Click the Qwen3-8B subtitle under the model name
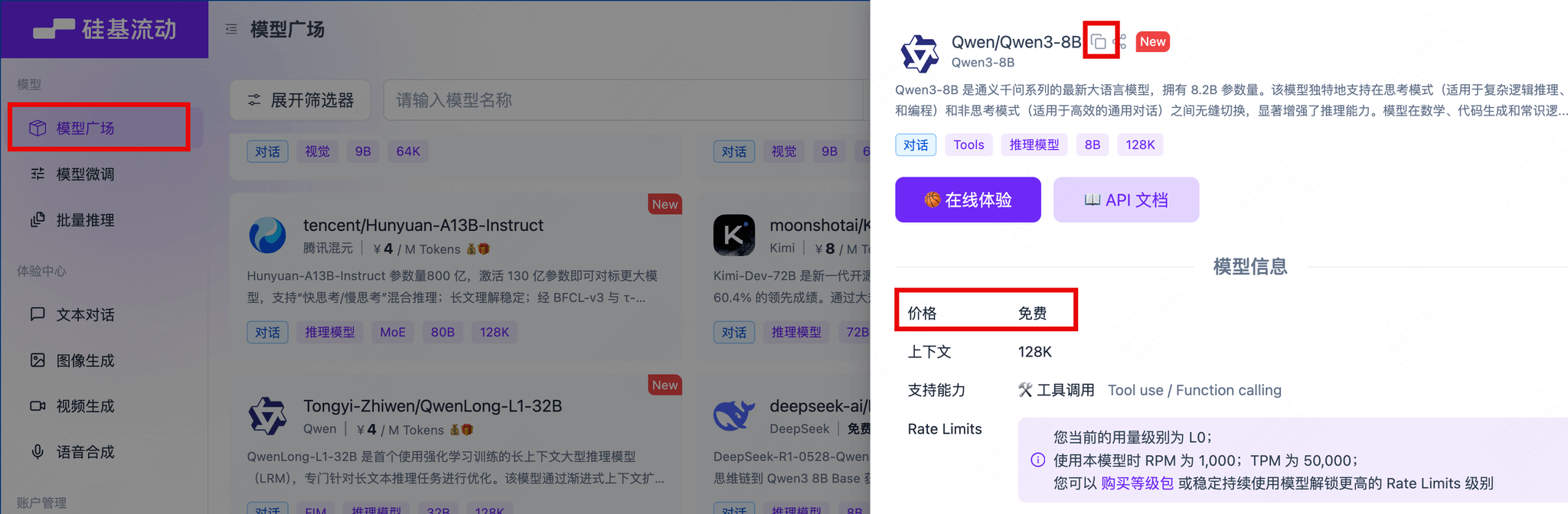 tap(983, 62)
